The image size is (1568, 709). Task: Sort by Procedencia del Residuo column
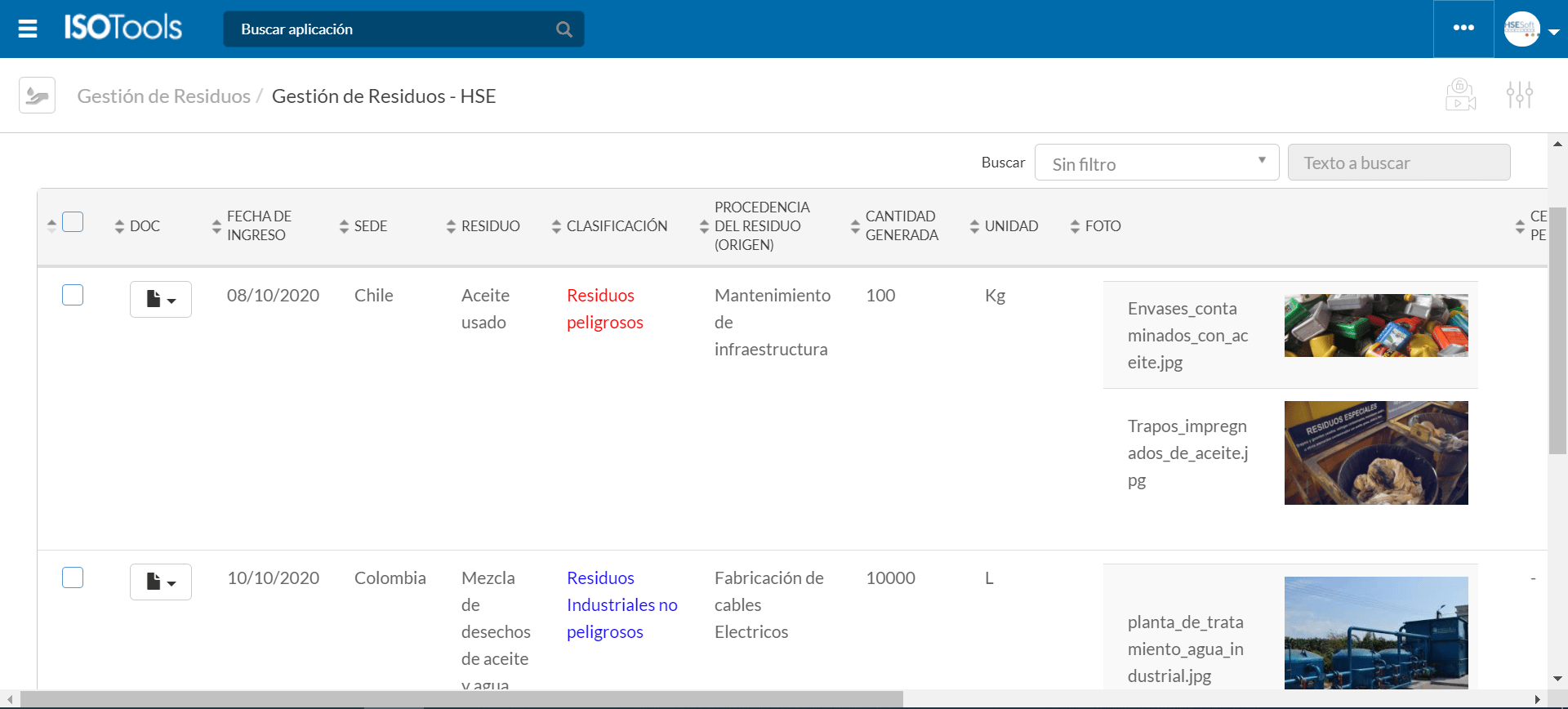[704, 226]
